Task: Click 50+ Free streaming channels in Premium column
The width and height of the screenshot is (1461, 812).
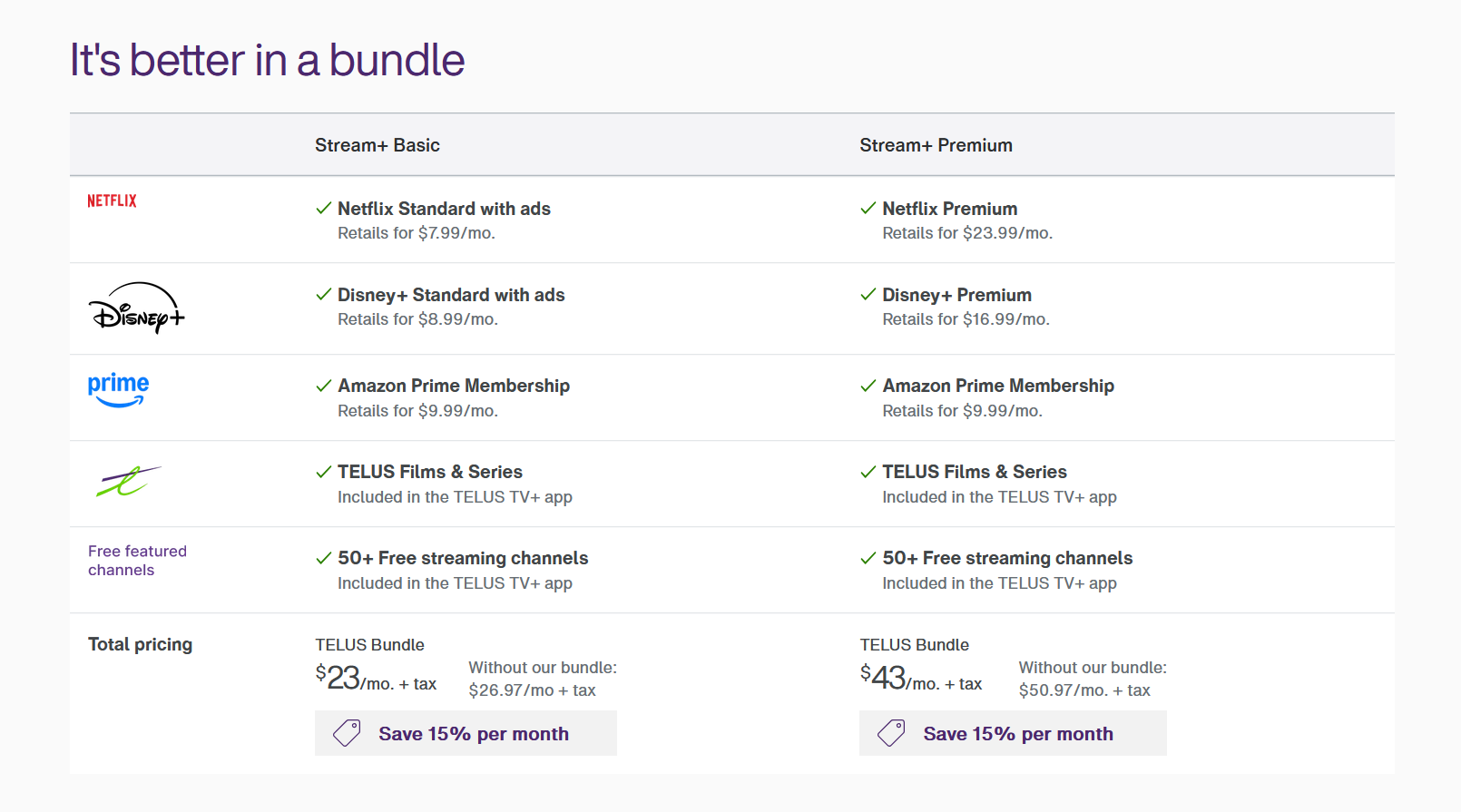Action: click(x=1007, y=558)
